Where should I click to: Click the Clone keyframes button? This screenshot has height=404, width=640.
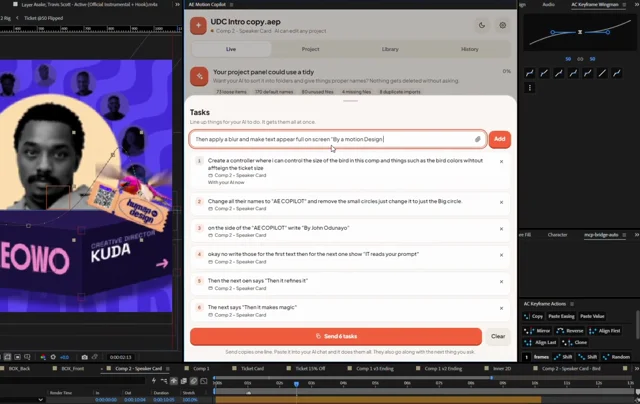575,342
